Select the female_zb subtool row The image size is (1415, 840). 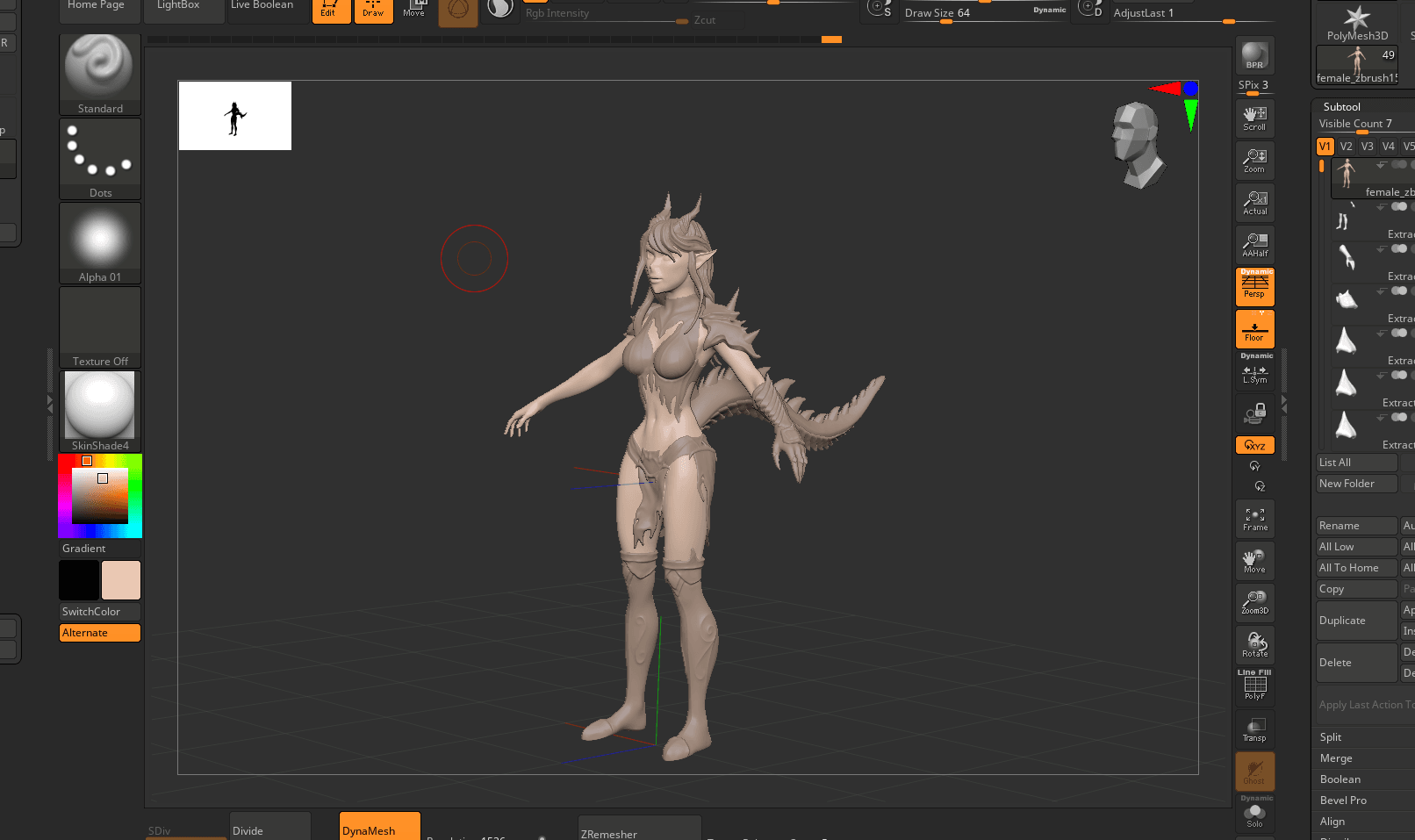(1373, 178)
